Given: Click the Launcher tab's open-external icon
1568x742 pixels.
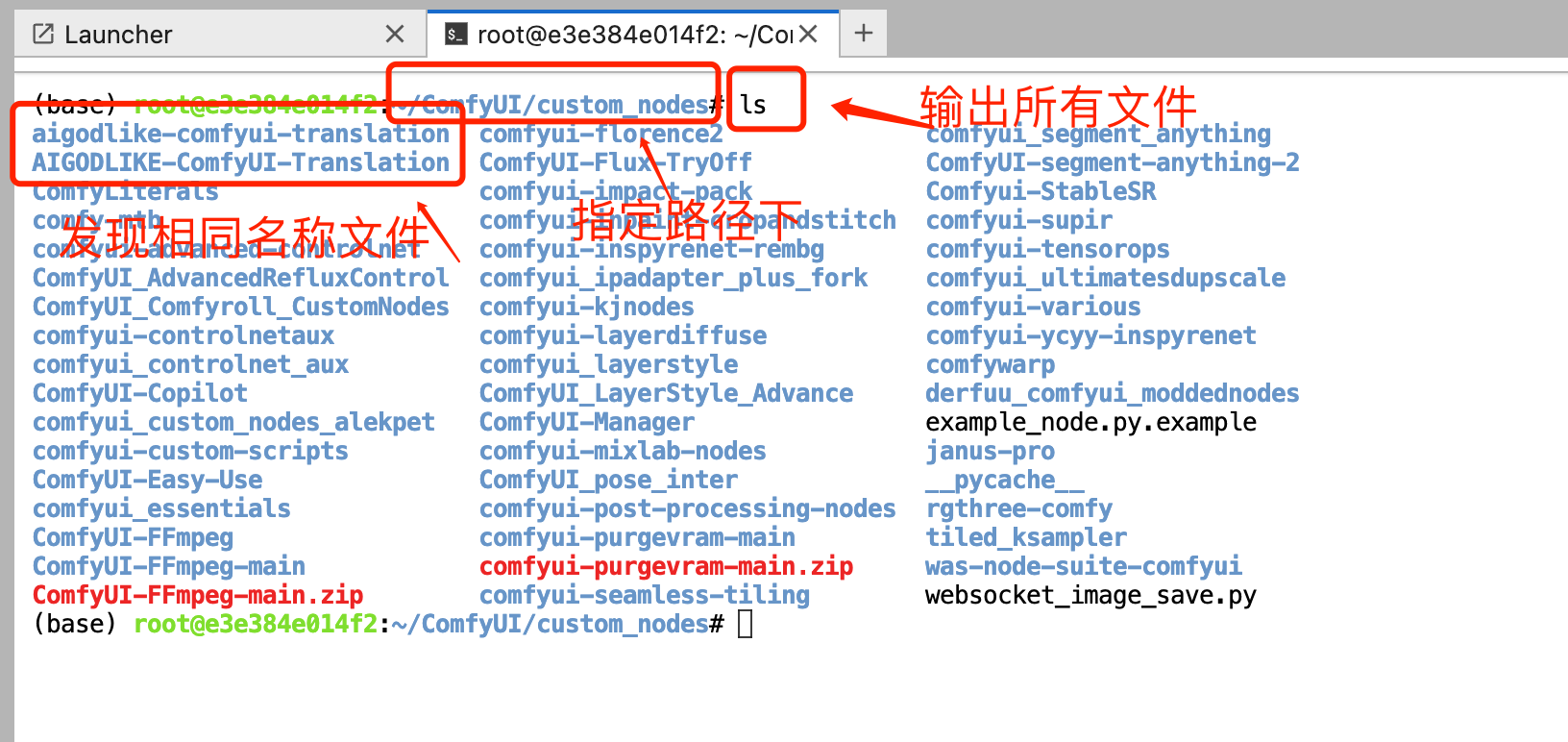Looking at the screenshot, I should [43, 35].
